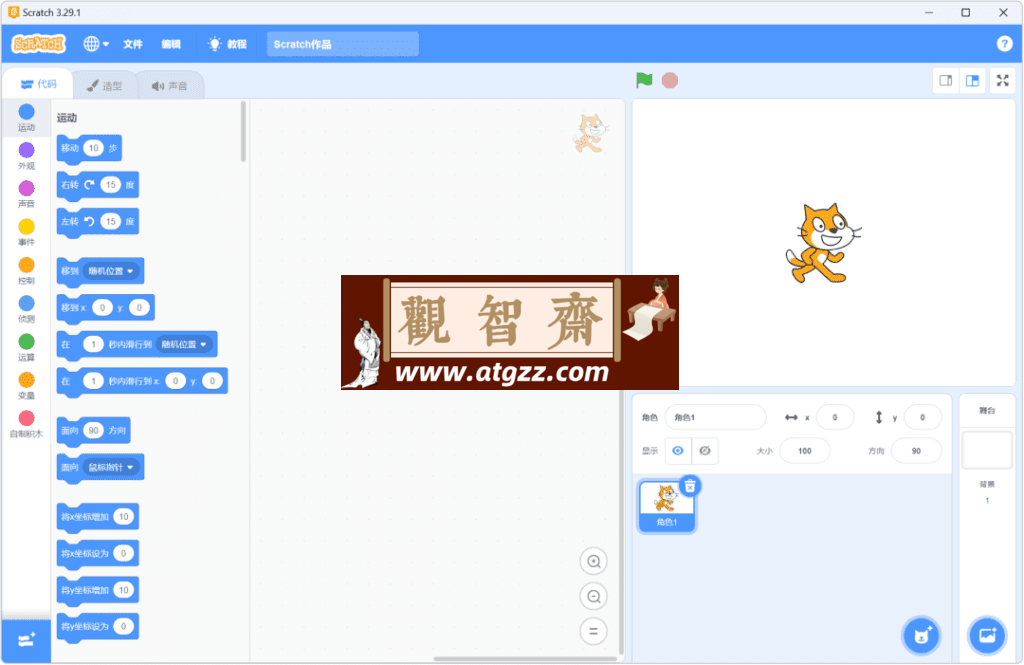
Task: Click the 方向 direction field 90
Action: tap(916, 451)
